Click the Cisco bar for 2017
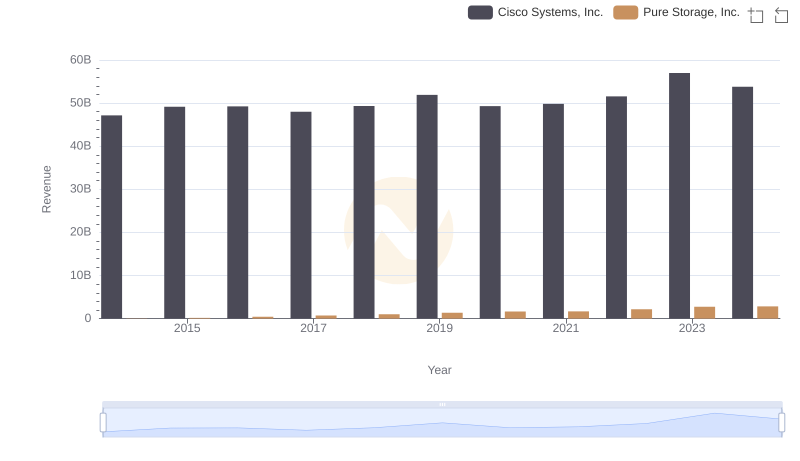This screenshot has width=800, height=461. [301, 215]
